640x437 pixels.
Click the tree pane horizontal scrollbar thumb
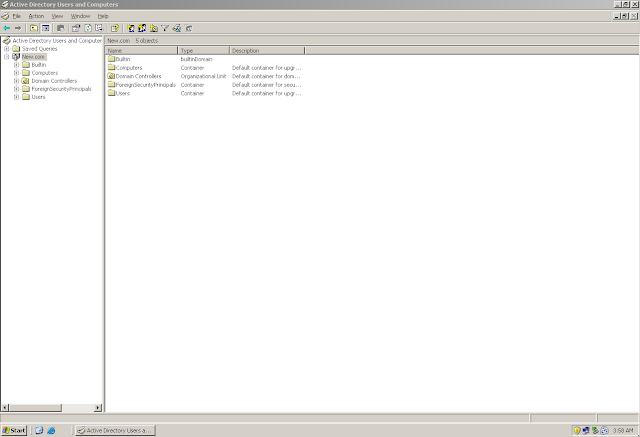(x=35, y=408)
